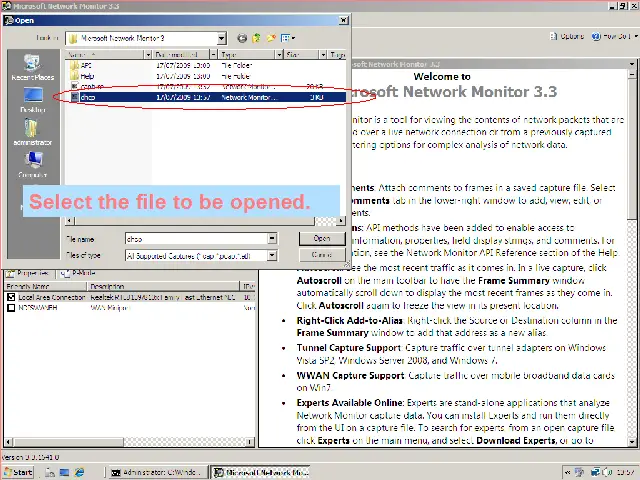The height and width of the screenshot is (480, 640).
Task: Click the Cancel button in Open dialog
Action: (322, 255)
